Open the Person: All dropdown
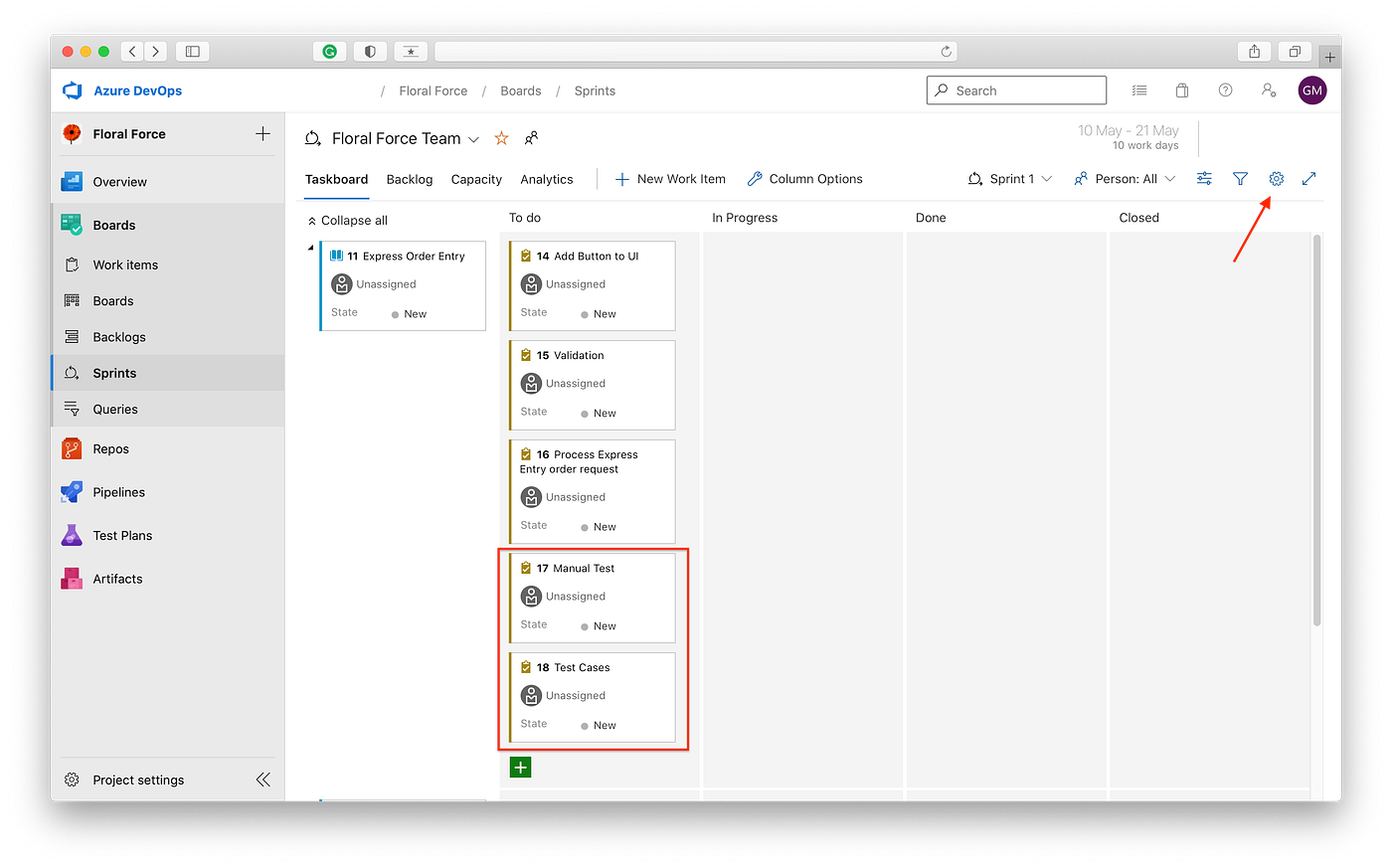Image resolution: width=1392 pixels, height=868 pixels. click(1125, 178)
